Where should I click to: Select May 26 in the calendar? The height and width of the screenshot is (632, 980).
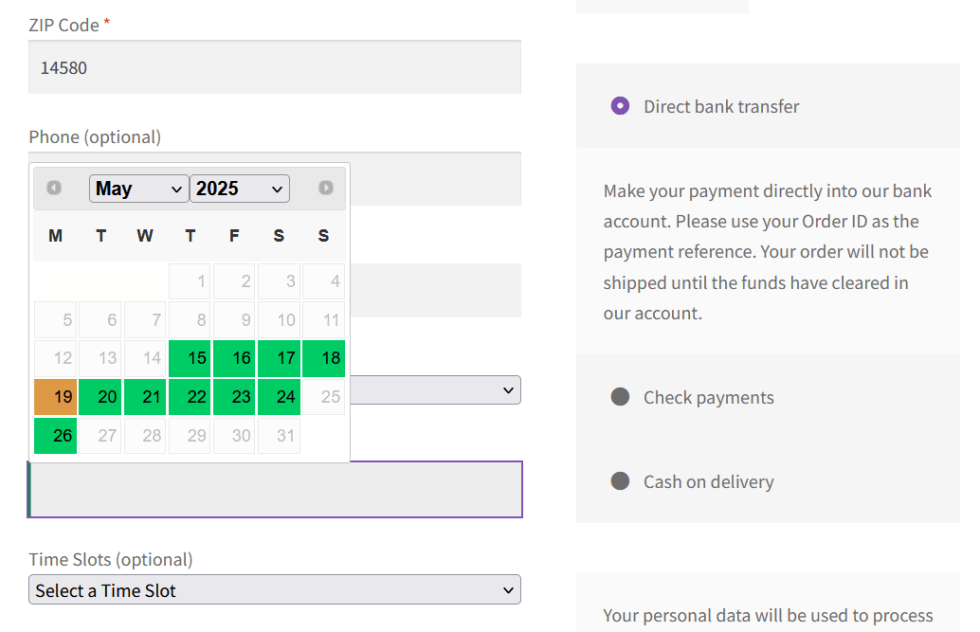click(56, 436)
